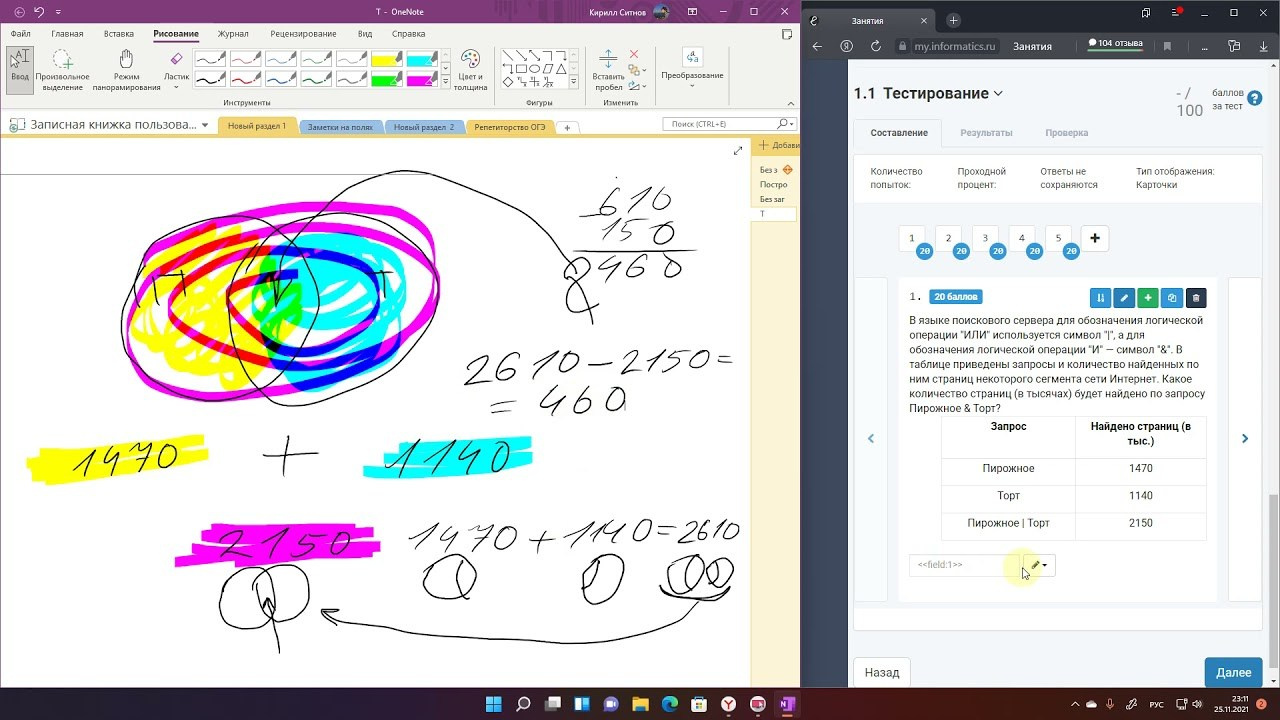Image resolution: width=1280 pixels, height=720 pixels.
Task: Open the answer field pencil dropdown
Action: [x=1039, y=565]
